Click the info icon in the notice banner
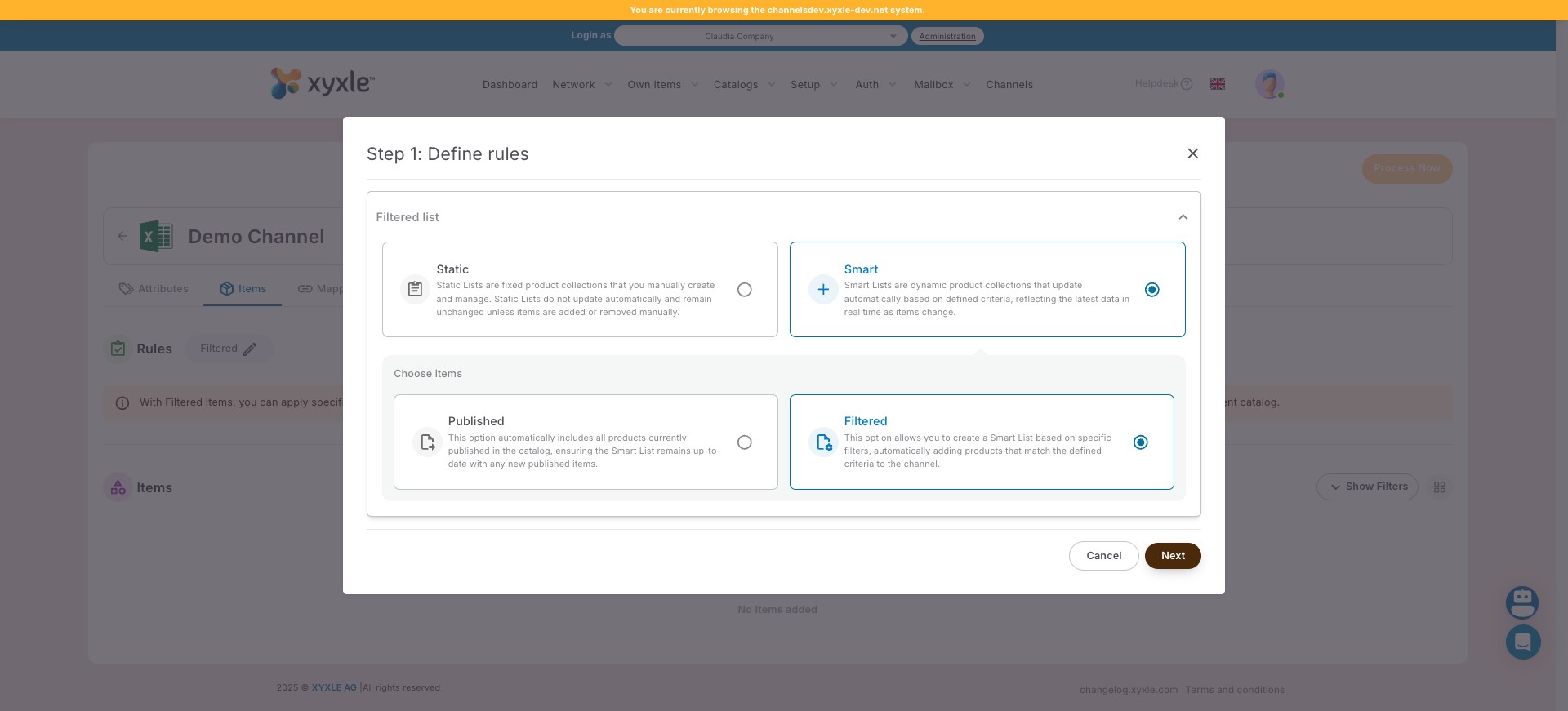The image size is (1568, 711). click(x=122, y=403)
